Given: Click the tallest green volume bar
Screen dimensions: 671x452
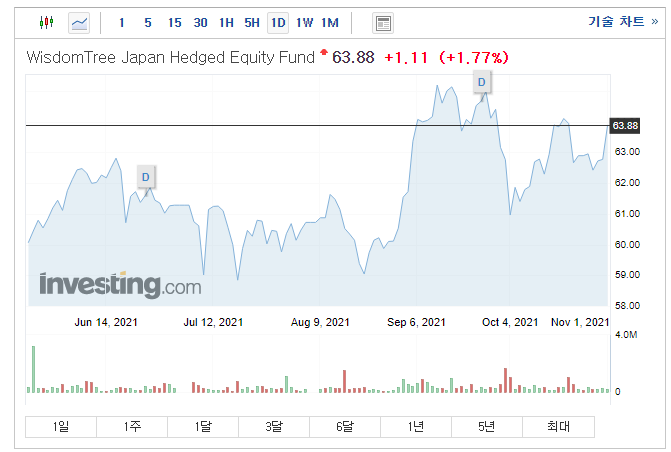Looking at the screenshot, I should 33,369.
